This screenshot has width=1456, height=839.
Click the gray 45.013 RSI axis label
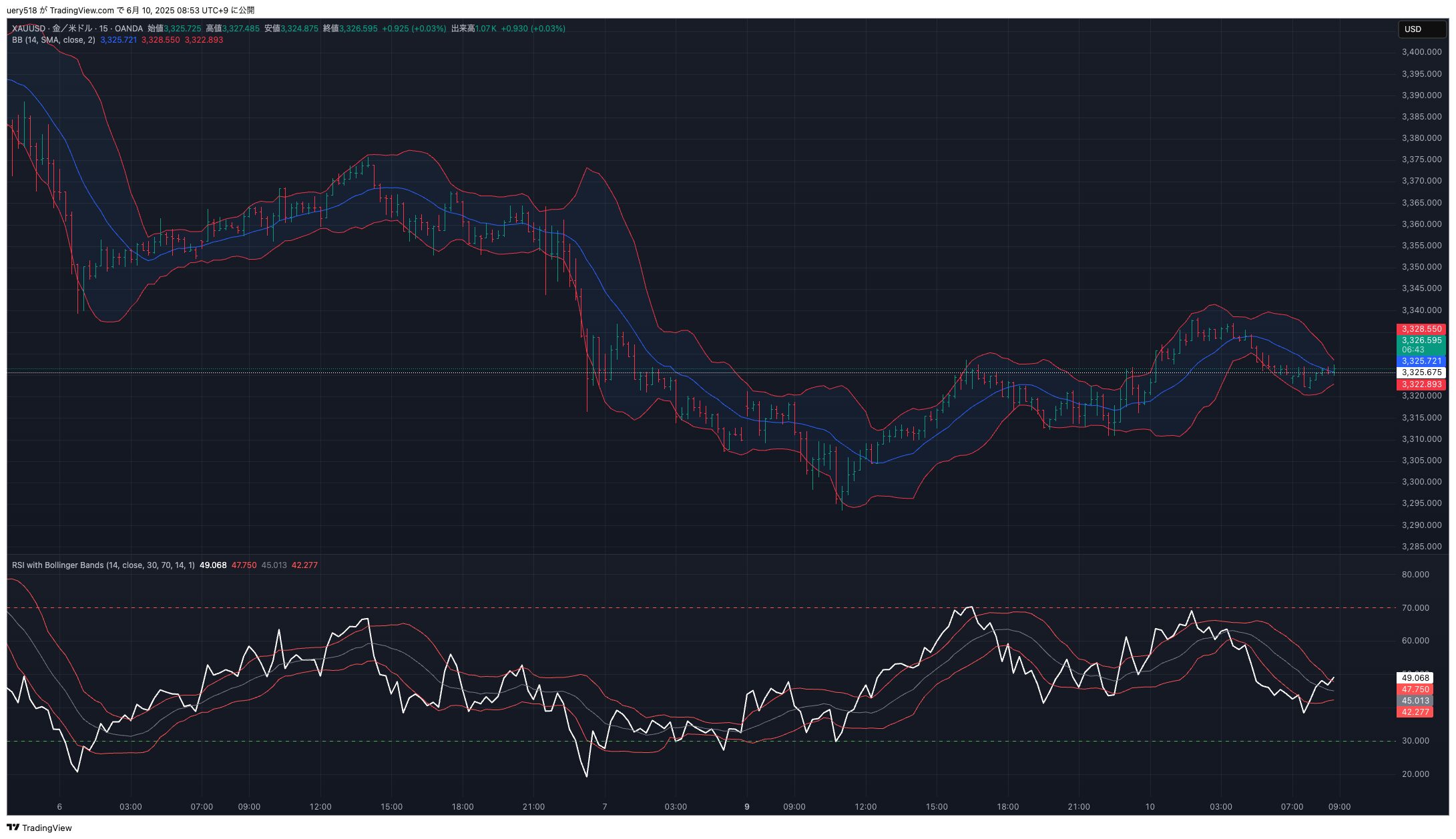(1415, 701)
